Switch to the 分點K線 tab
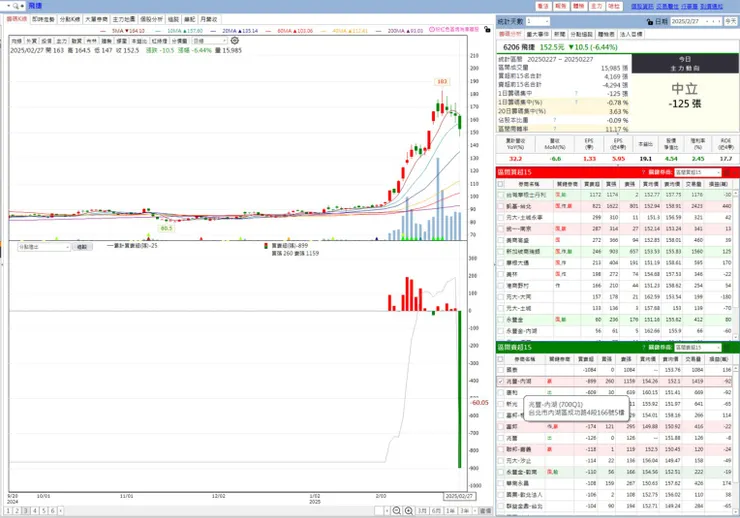 [70, 19]
